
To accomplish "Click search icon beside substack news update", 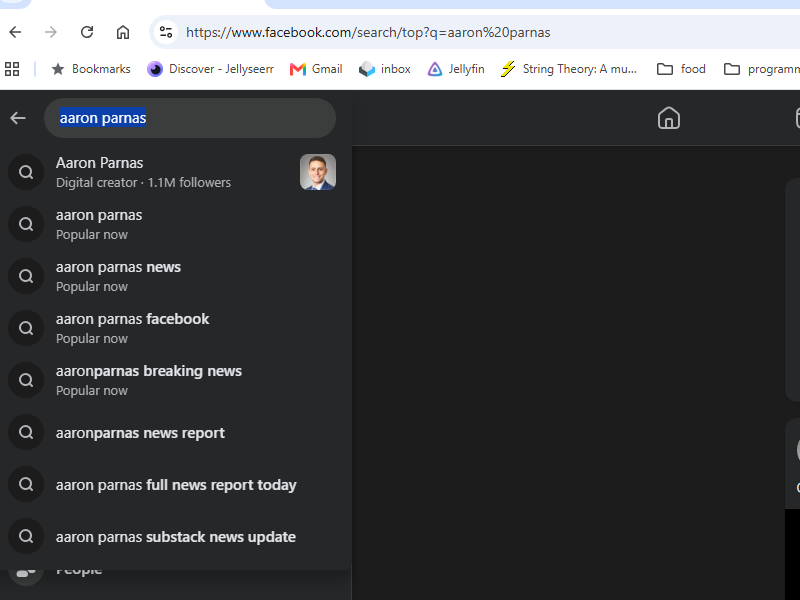I will pyautogui.click(x=26, y=536).
